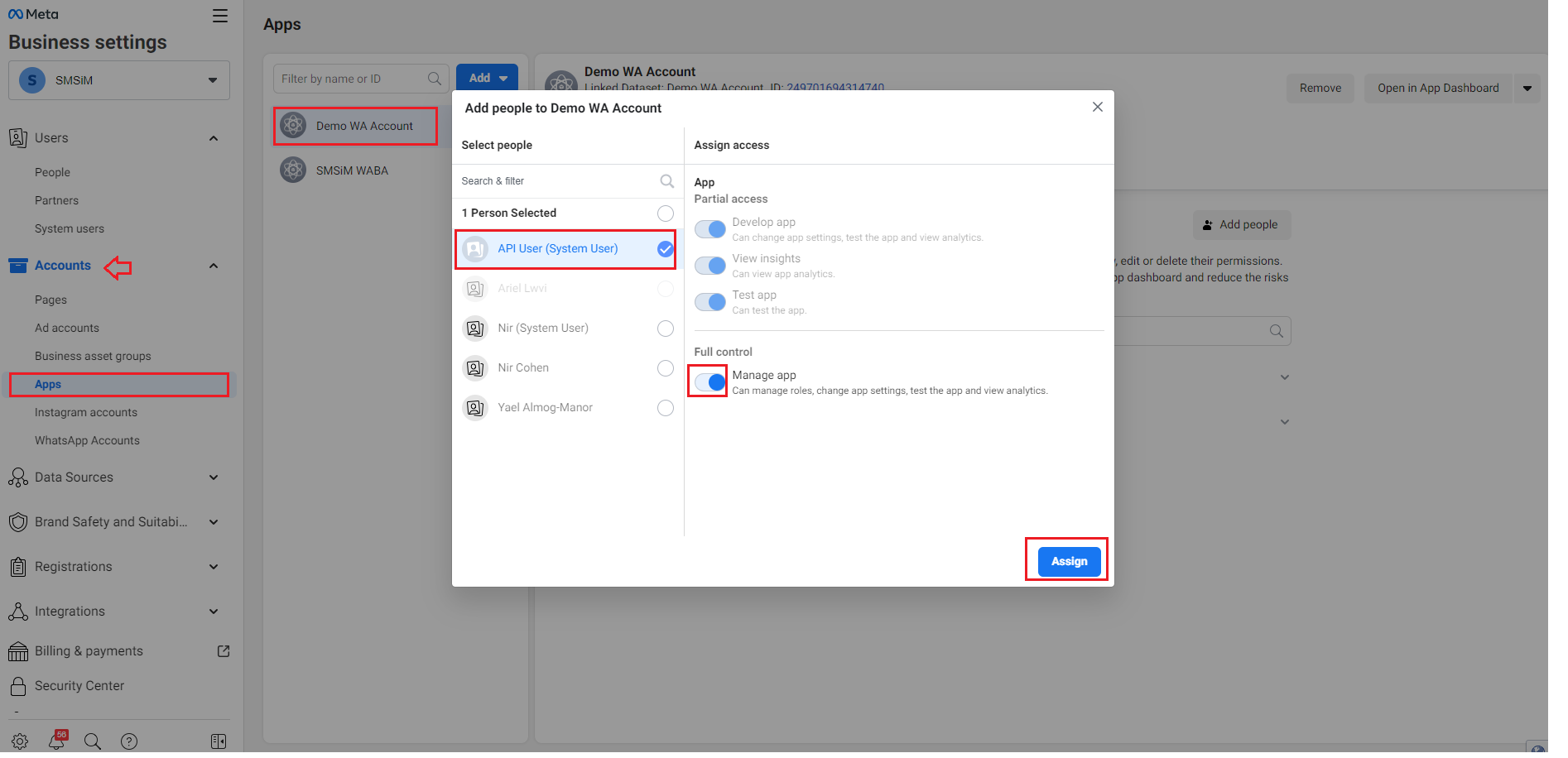This screenshot has height=758, width=1568.
Task: Expand the Data Sources section chevron
Action: [214, 477]
